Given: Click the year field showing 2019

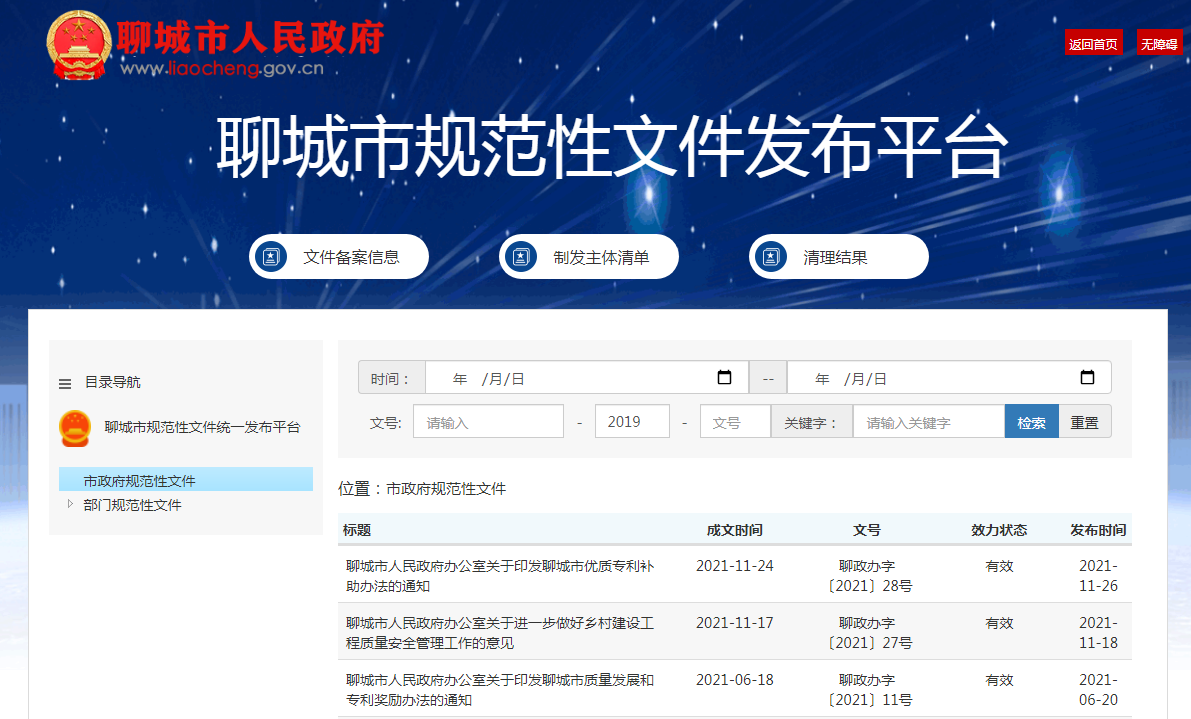Looking at the screenshot, I should pos(632,421).
